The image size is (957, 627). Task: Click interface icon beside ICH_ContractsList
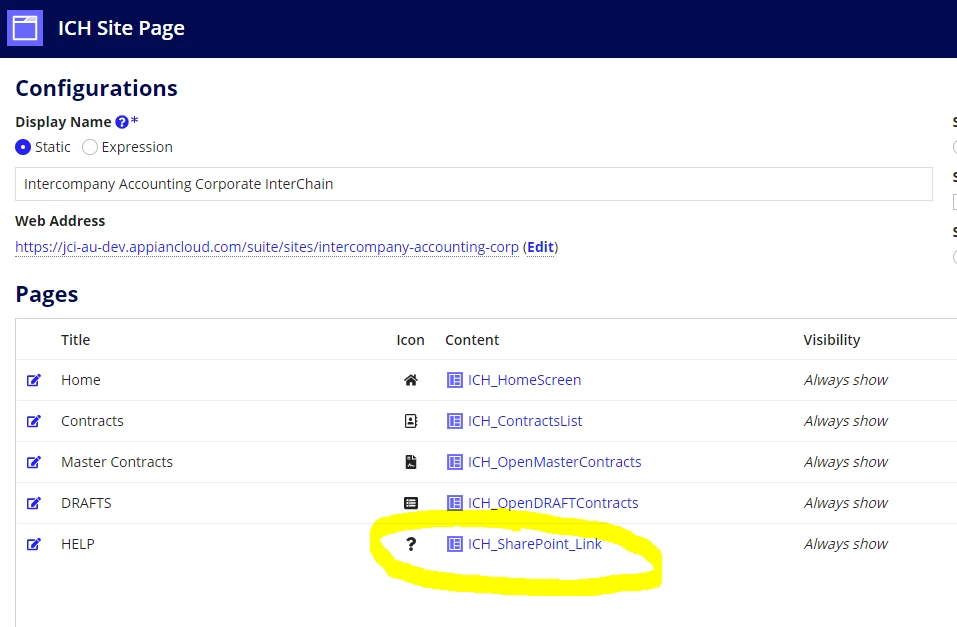pos(455,421)
